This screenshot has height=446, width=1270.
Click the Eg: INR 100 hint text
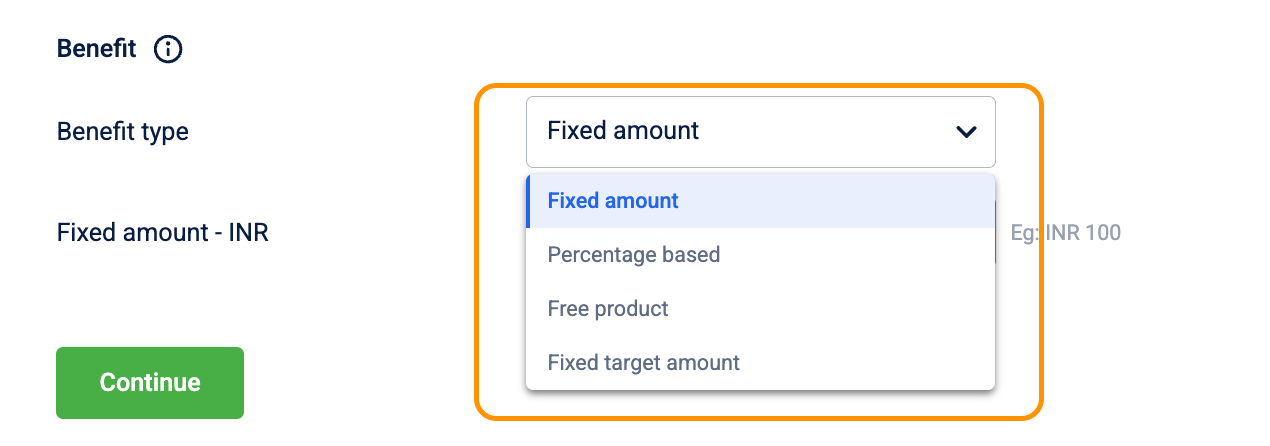point(1066,233)
